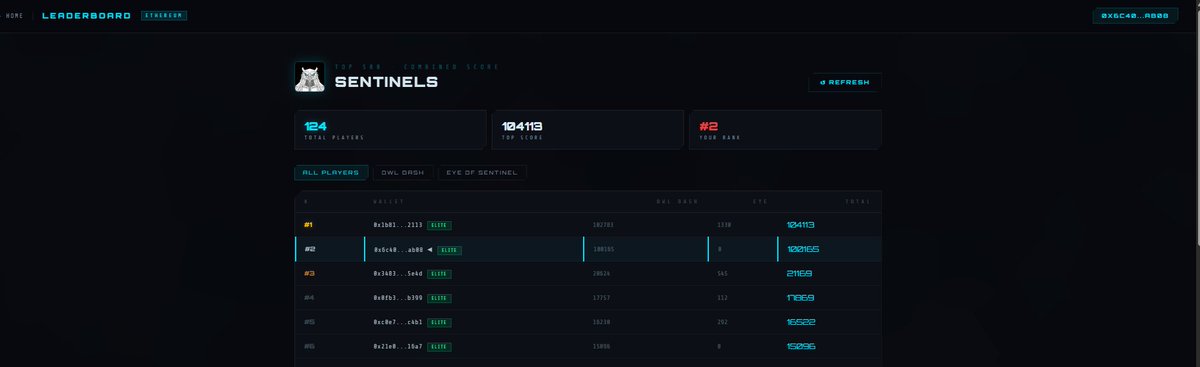
Task: Refresh the leaderboard
Action: click(x=845, y=83)
